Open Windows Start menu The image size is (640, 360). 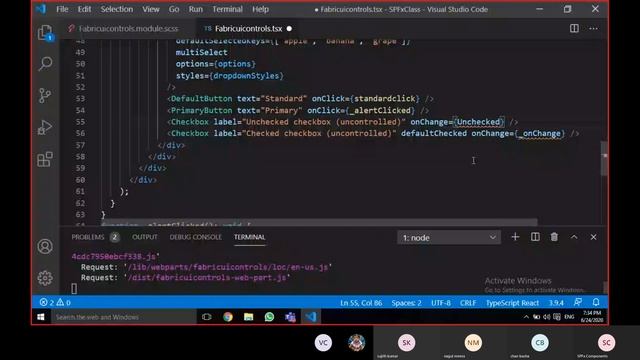[x=41, y=317]
